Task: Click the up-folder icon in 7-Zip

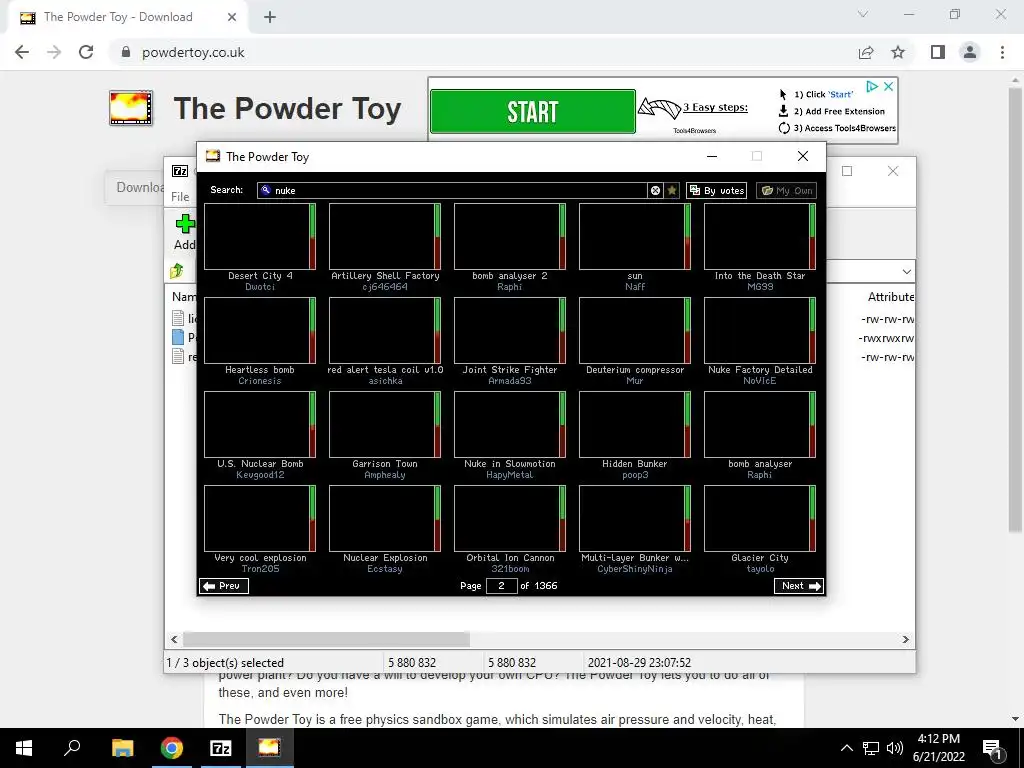Action: point(176,271)
